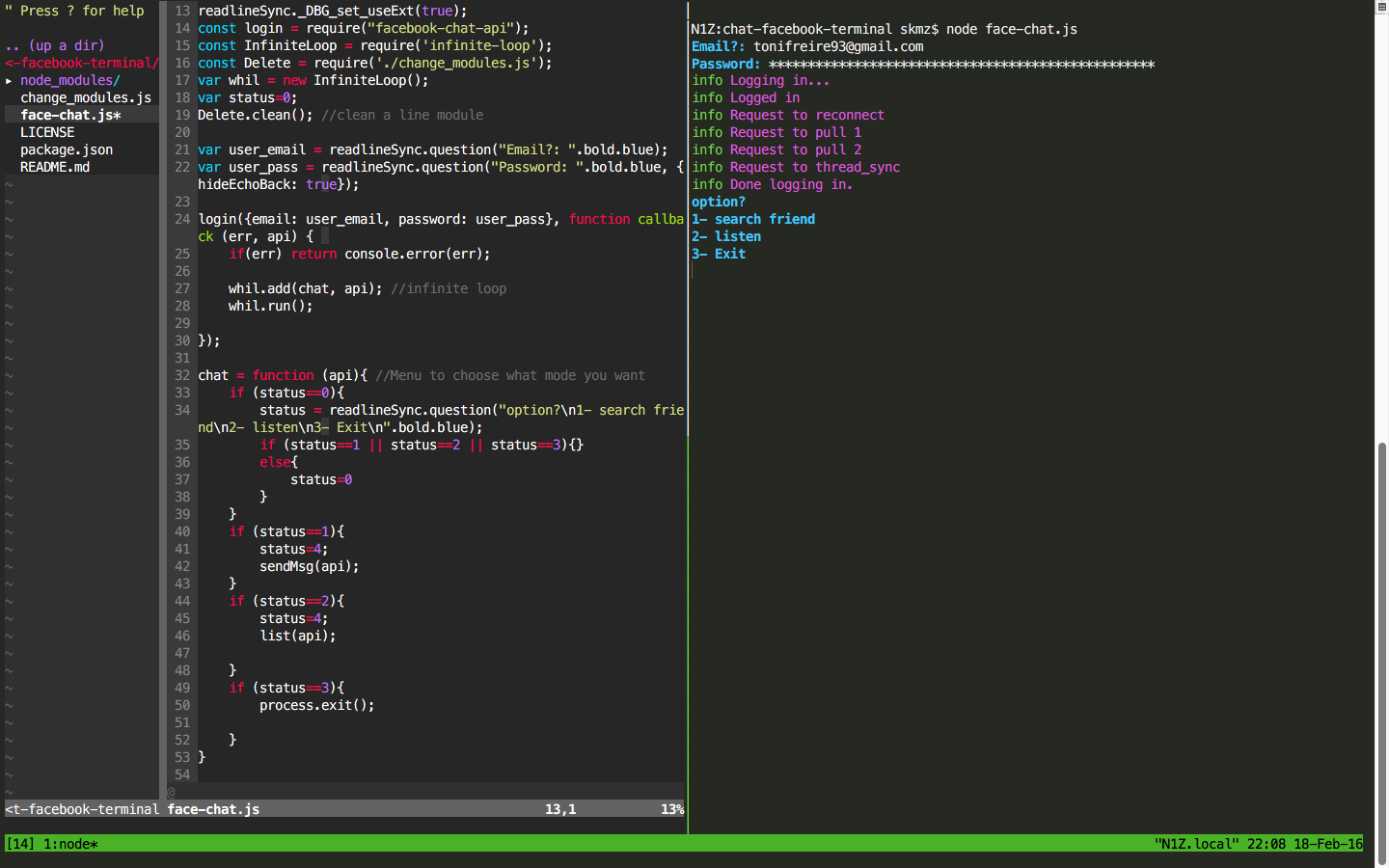Click the time '22:08' in tmux status bar
The width and height of the screenshot is (1389, 868).
point(1266,844)
